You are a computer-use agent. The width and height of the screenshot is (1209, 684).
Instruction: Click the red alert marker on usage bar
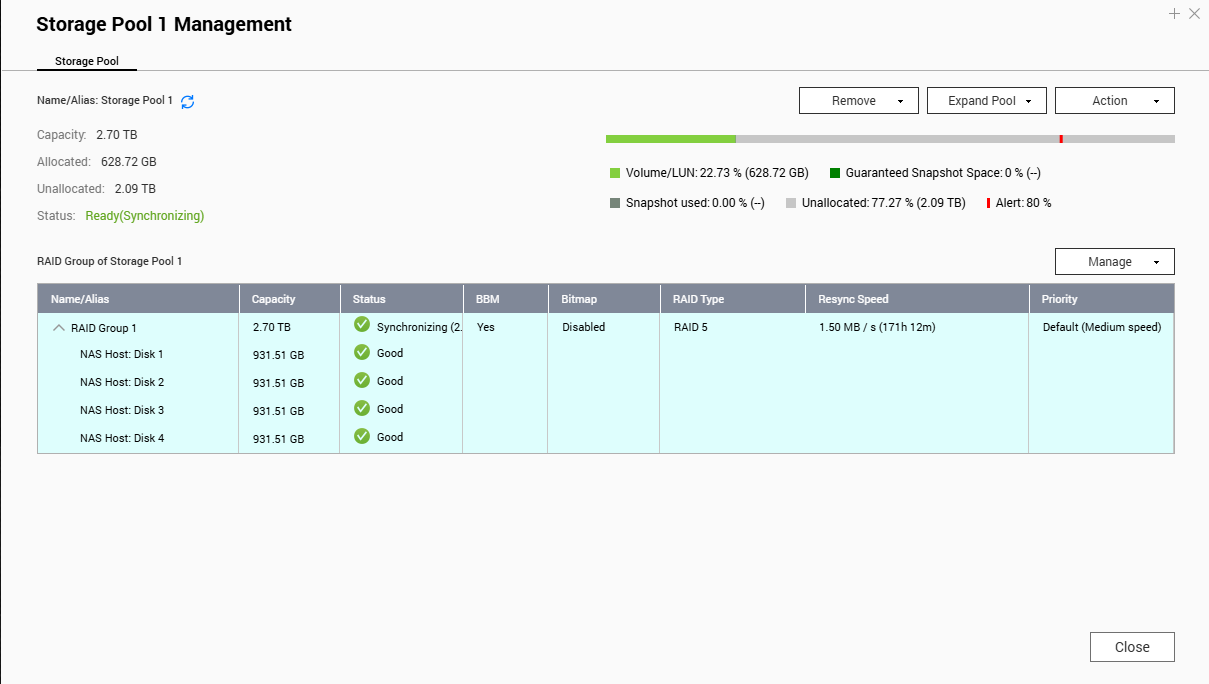pos(1061,139)
